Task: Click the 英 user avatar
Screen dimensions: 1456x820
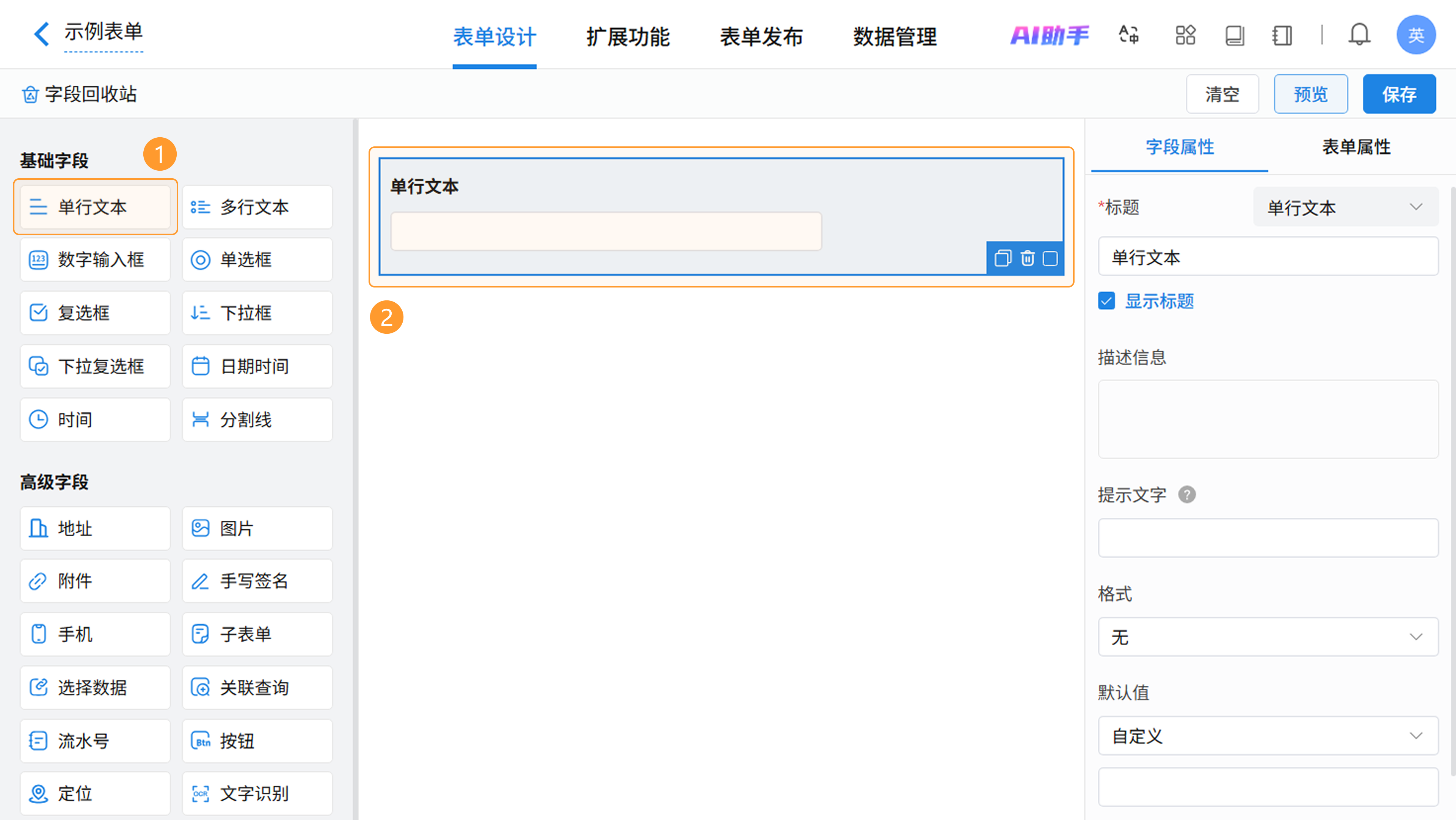Action: click(x=1415, y=35)
